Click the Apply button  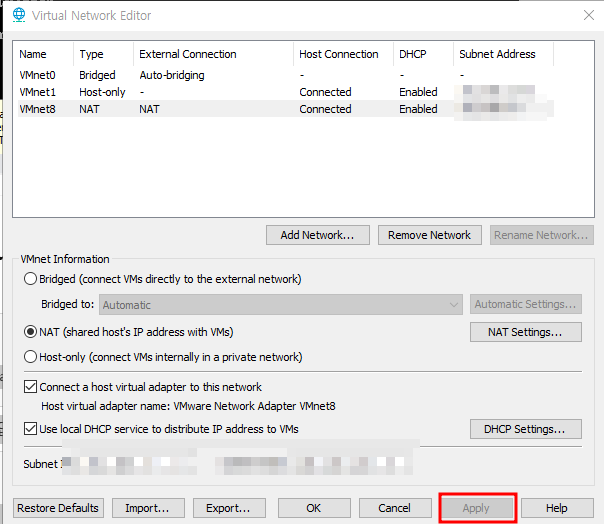click(477, 508)
